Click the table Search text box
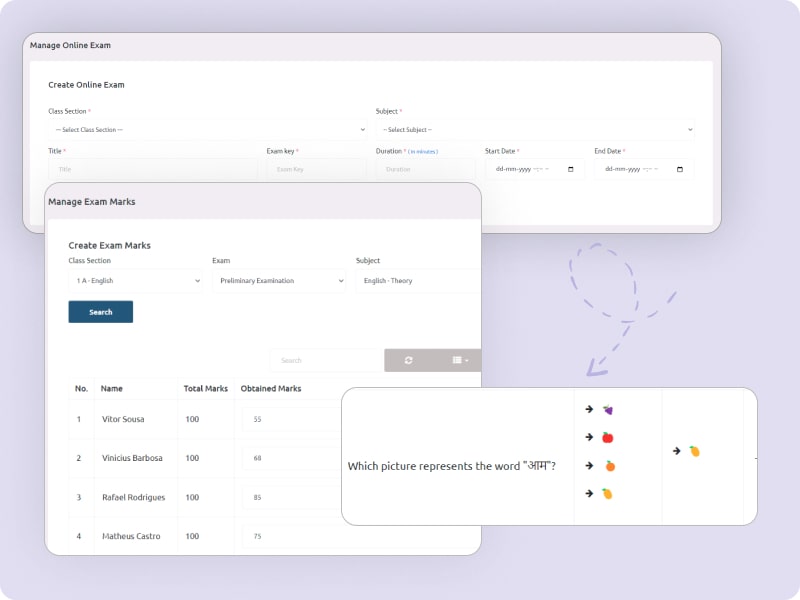 point(325,360)
